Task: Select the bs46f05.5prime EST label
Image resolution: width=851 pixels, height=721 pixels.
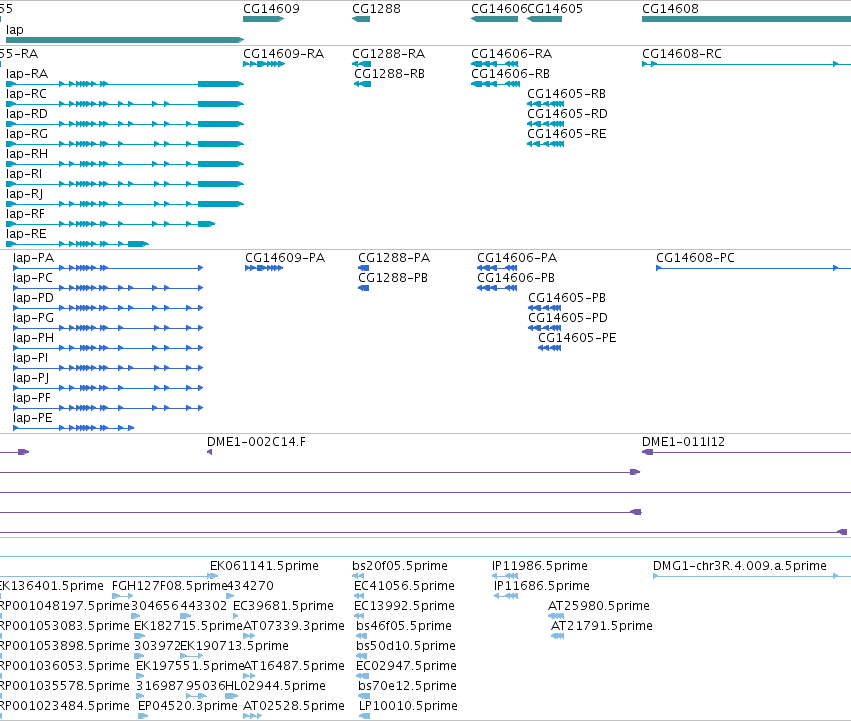Action: (x=404, y=625)
